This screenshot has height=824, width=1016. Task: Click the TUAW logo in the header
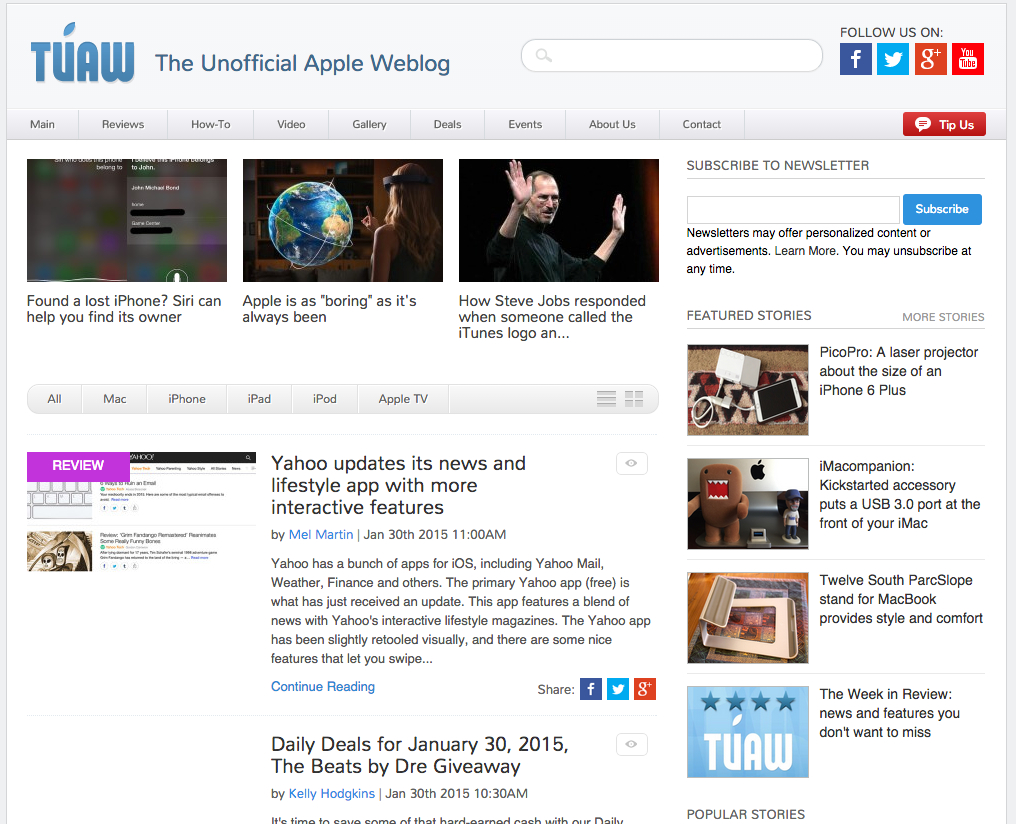point(82,53)
